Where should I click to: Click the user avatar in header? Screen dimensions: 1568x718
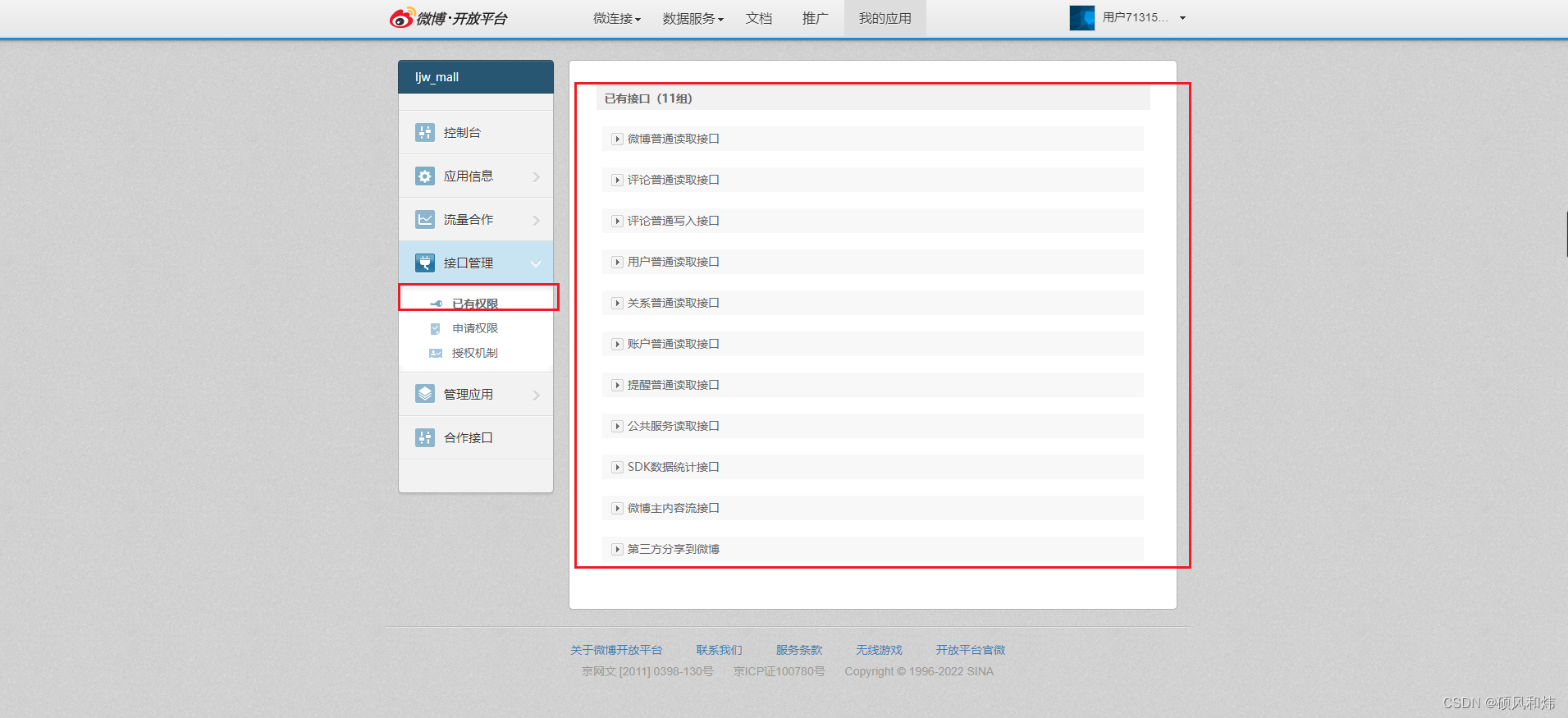tap(1082, 17)
